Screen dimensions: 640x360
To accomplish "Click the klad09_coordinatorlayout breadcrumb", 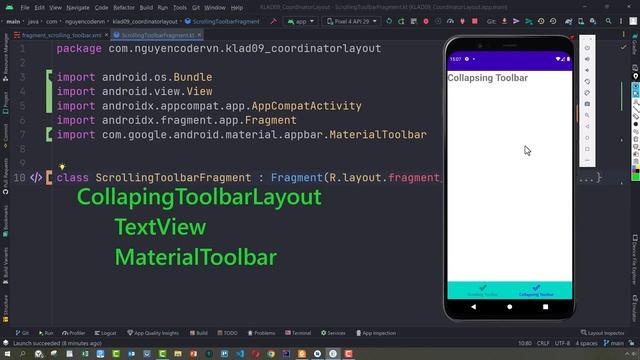I will (145, 21).
